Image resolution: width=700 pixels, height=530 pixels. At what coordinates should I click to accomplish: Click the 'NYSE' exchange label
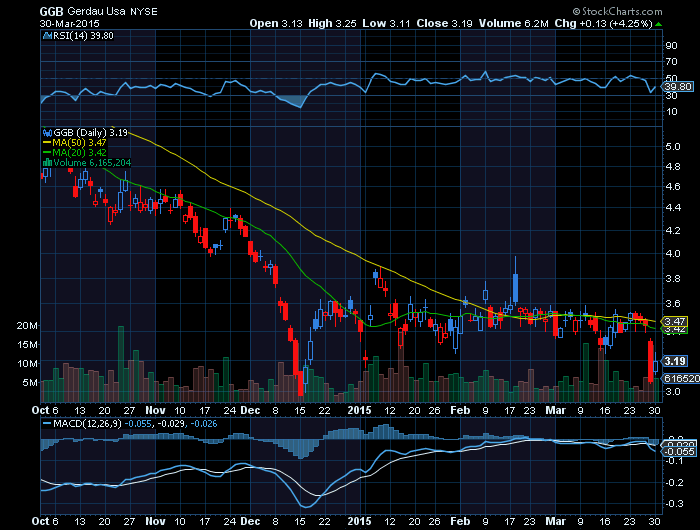[144, 12]
